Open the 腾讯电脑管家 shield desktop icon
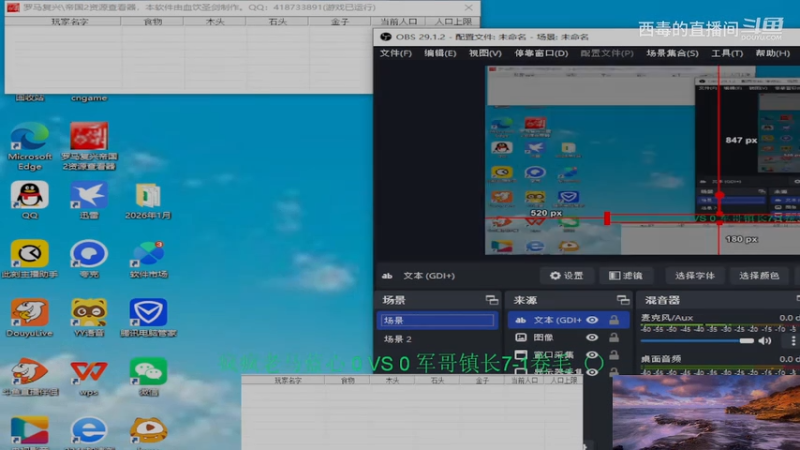Viewport: 800px width, 450px height. [148, 318]
